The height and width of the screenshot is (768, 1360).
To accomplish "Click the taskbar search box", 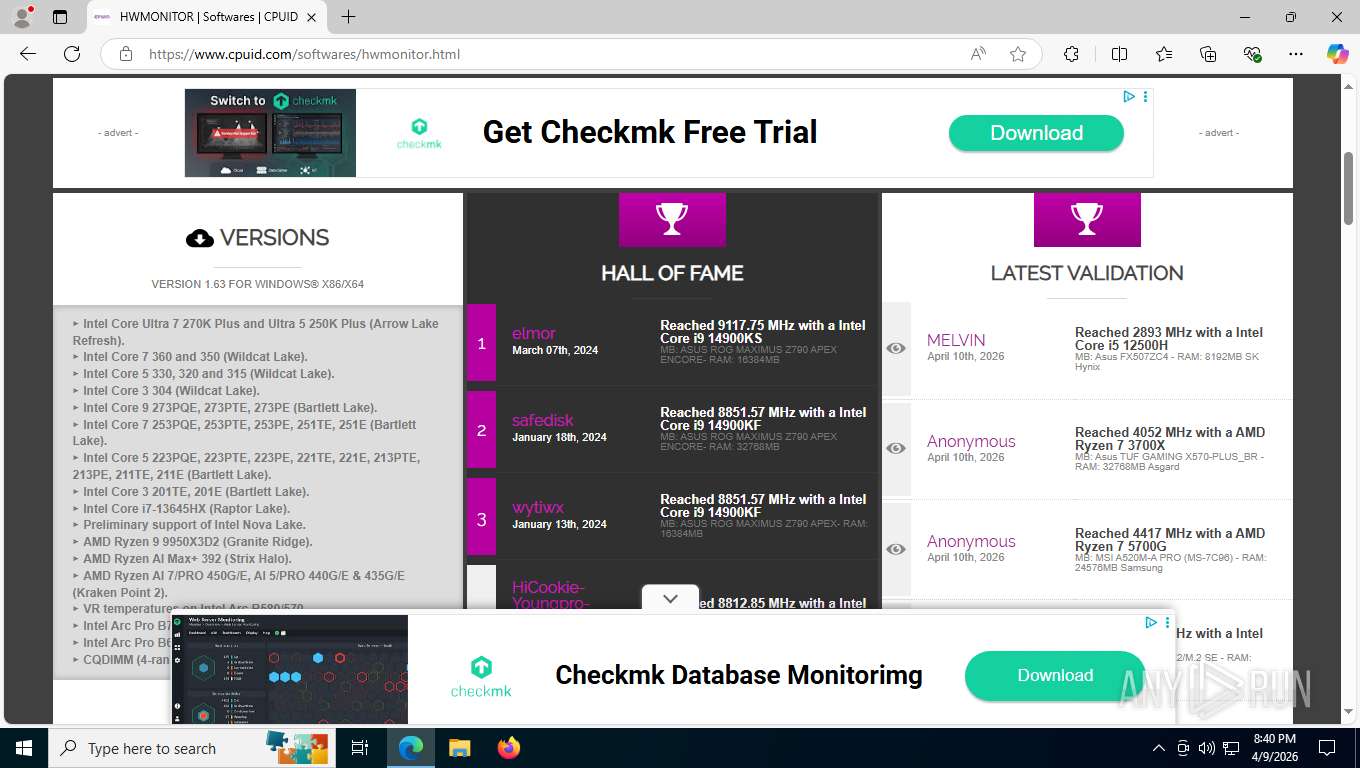I will pos(192,748).
